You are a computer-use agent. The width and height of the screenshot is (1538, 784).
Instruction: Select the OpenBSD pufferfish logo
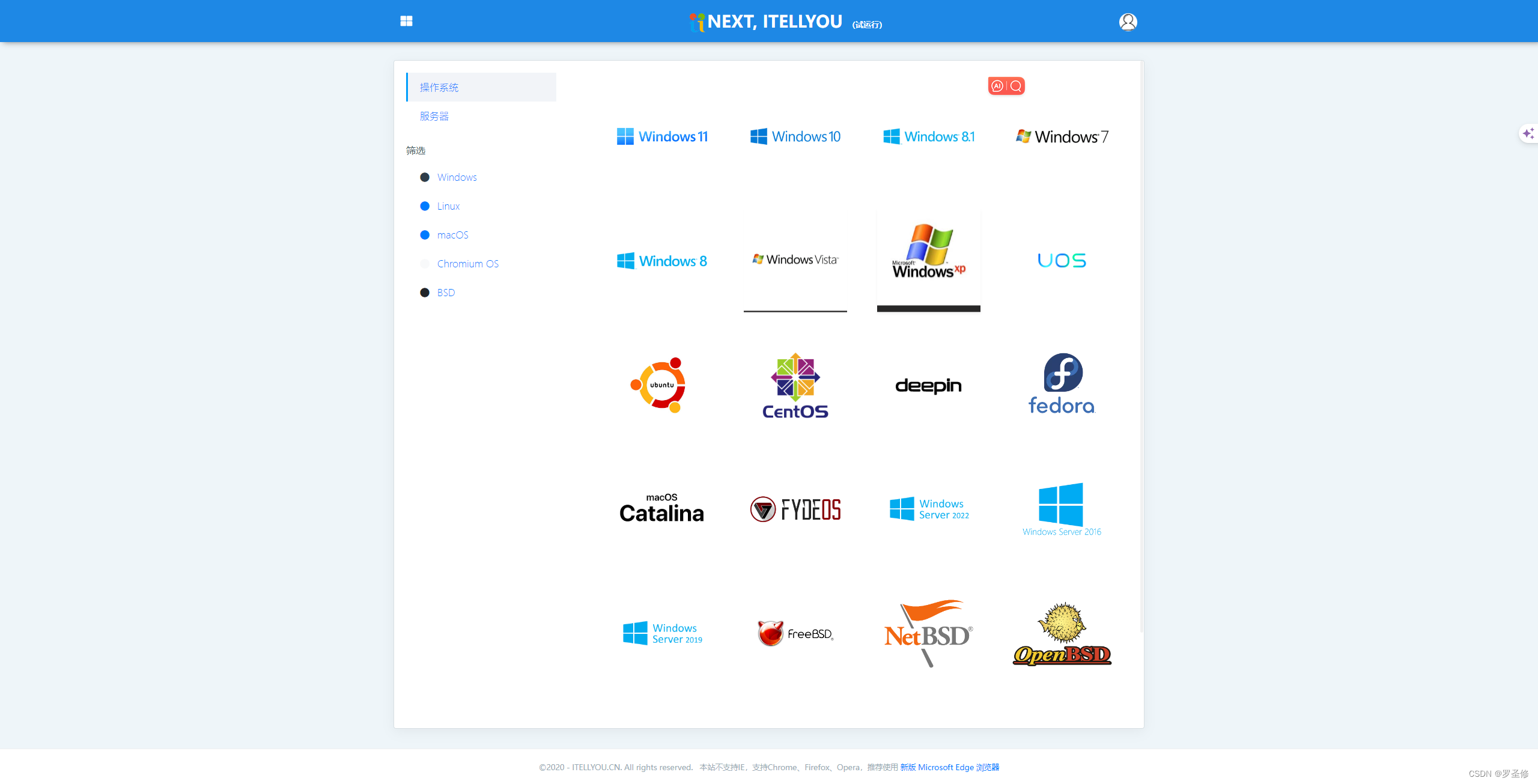1062,634
